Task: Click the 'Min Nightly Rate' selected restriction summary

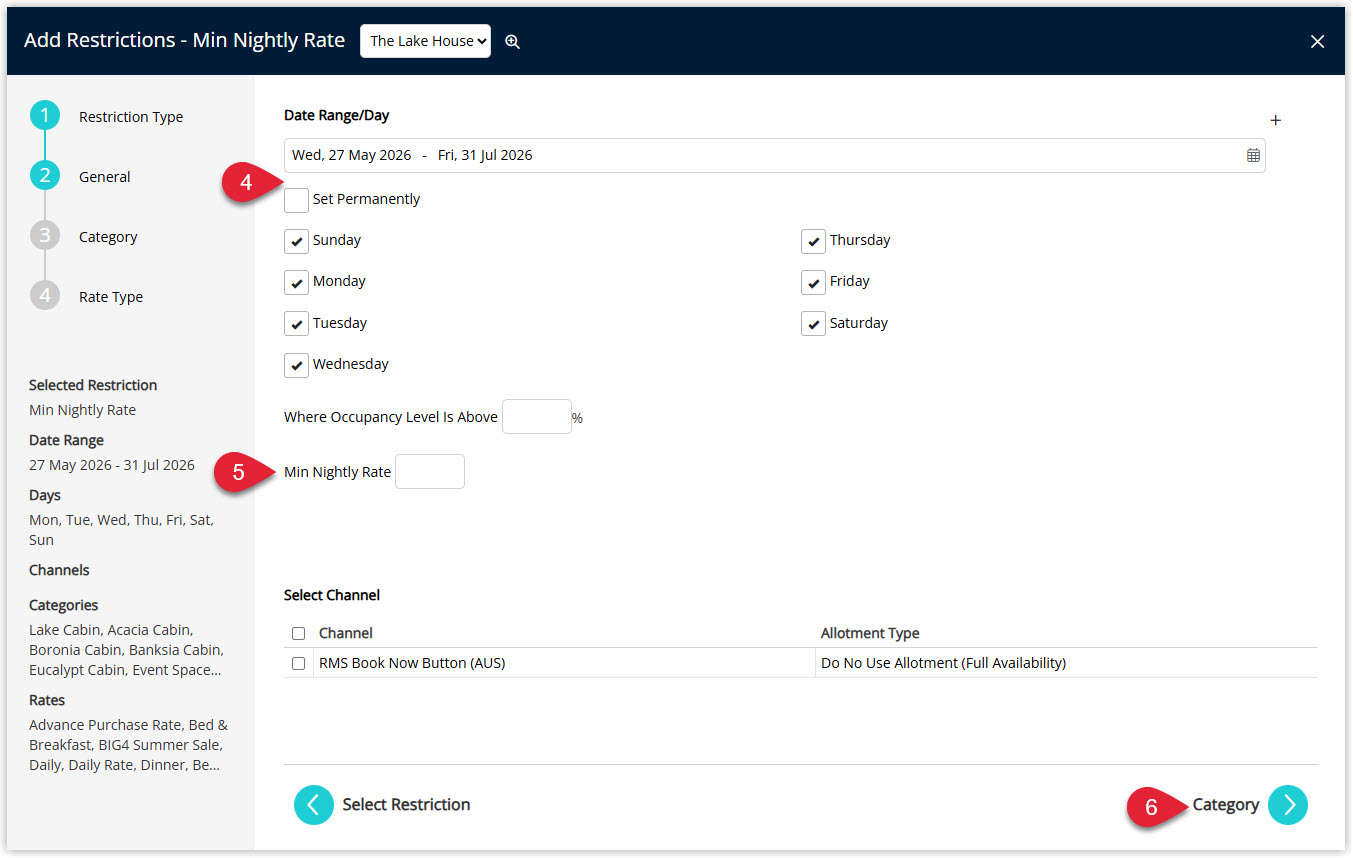Action: click(x=82, y=410)
